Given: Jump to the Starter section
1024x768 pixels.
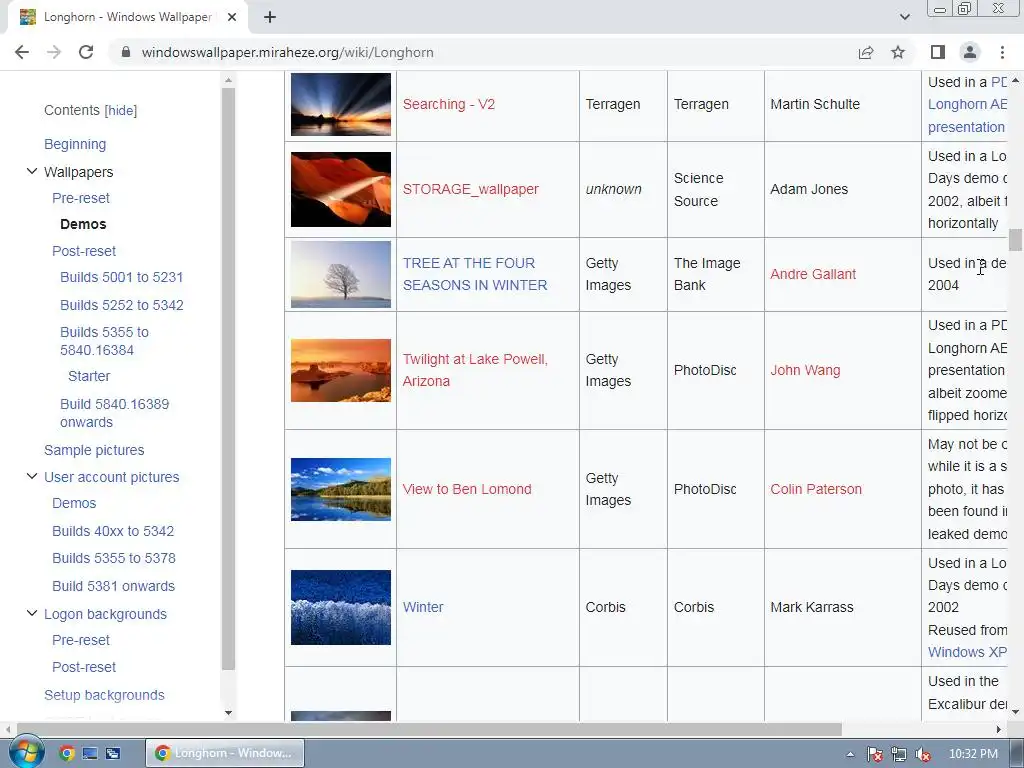Looking at the screenshot, I should 89,376.
